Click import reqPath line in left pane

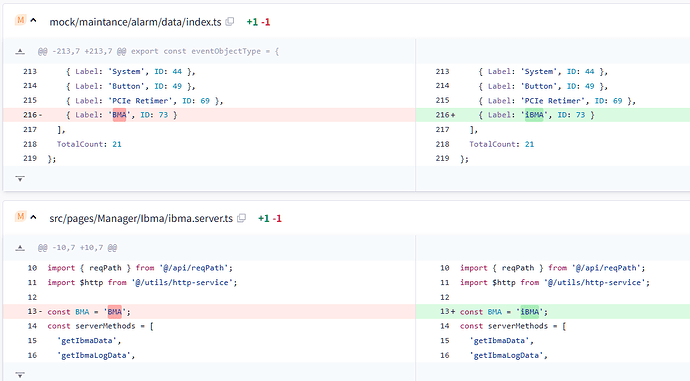[x=140, y=268]
